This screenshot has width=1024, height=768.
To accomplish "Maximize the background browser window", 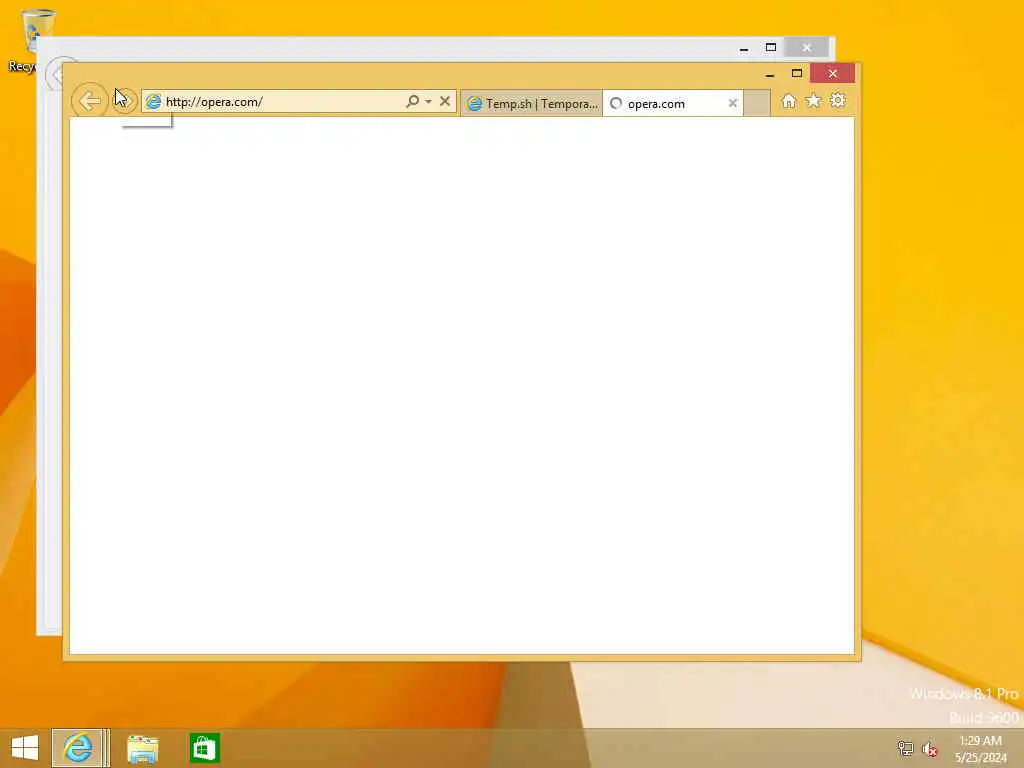I will click(x=771, y=48).
